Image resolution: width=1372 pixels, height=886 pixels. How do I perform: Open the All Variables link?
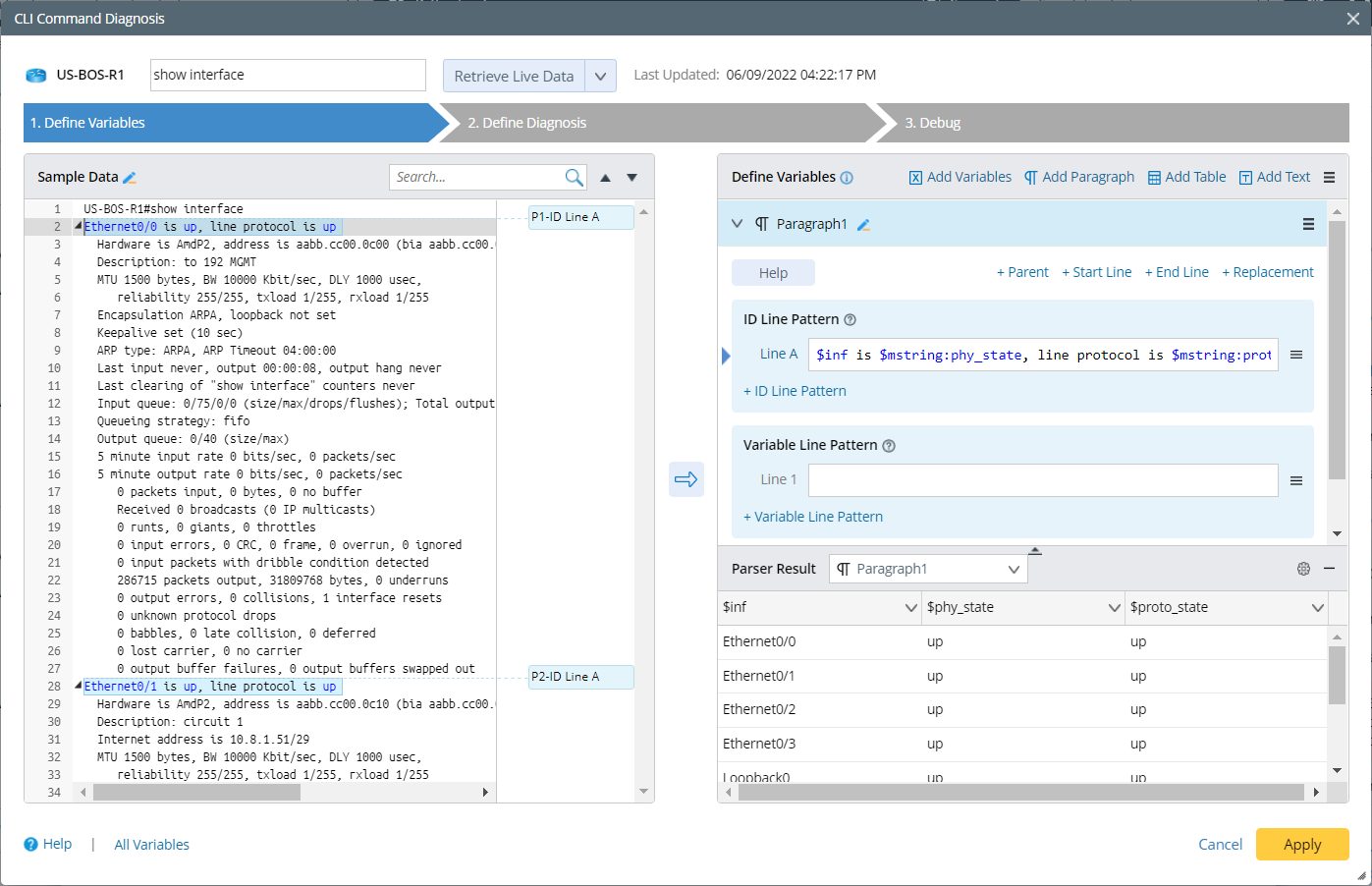(151, 845)
